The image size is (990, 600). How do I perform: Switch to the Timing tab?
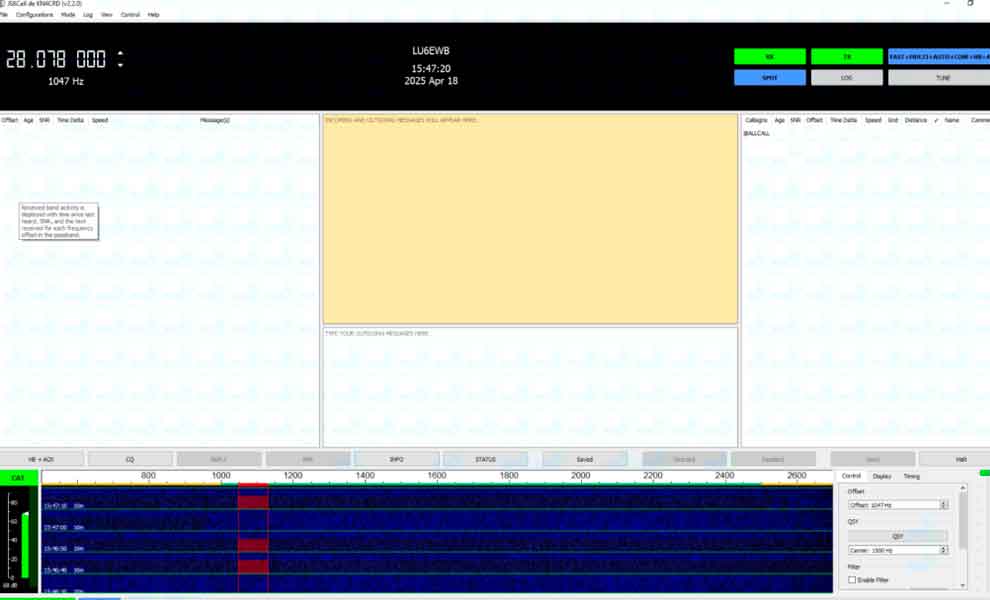(x=911, y=476)
